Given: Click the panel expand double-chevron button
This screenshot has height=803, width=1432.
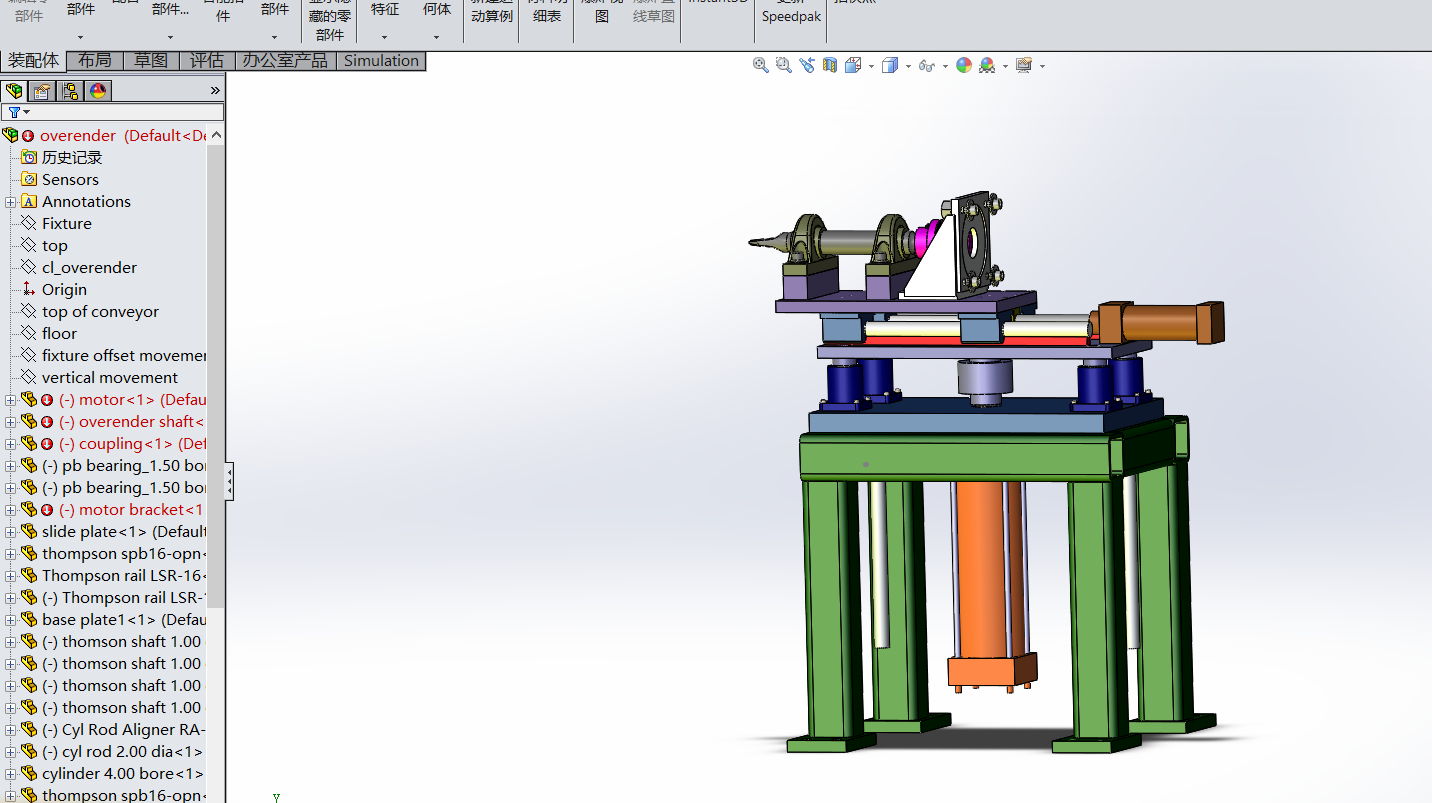Looking at the screenshot, I should pos(214,91).
